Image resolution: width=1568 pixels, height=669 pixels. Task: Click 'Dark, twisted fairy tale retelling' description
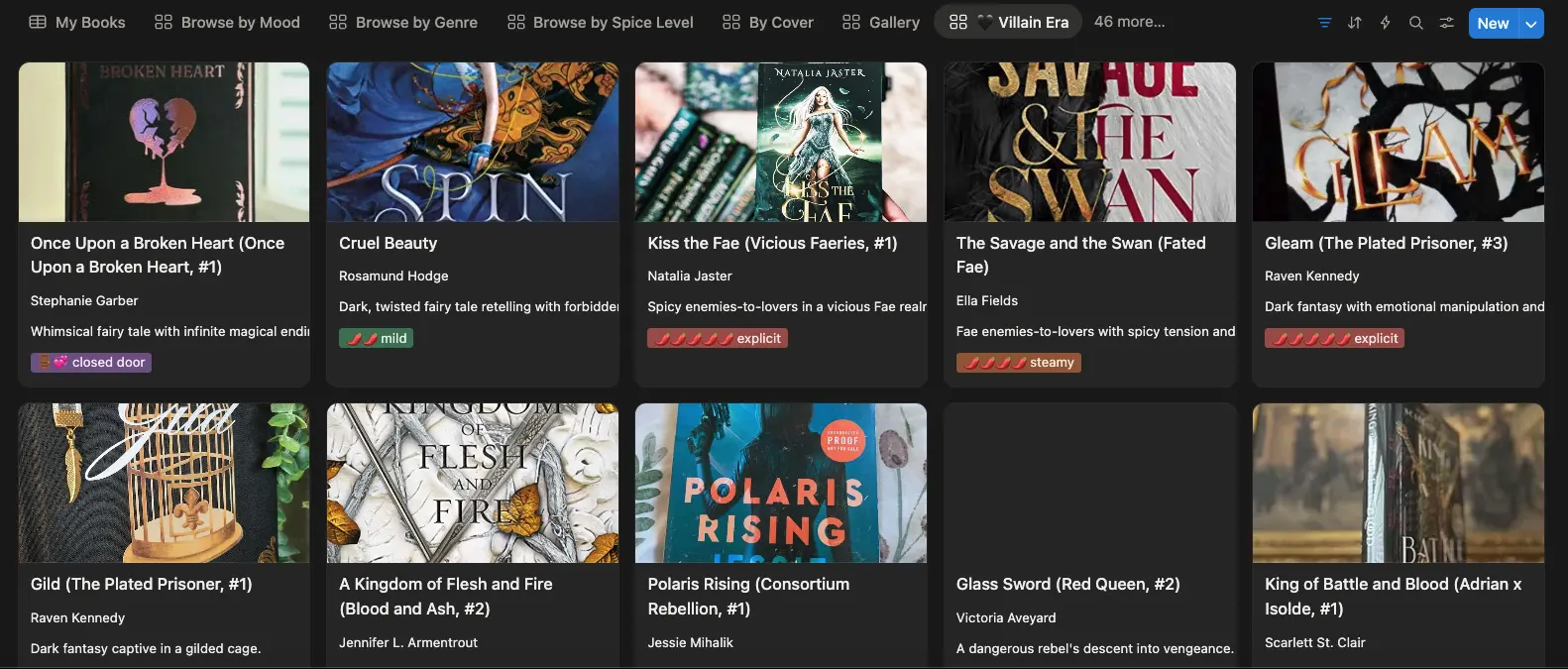[479, 306]
